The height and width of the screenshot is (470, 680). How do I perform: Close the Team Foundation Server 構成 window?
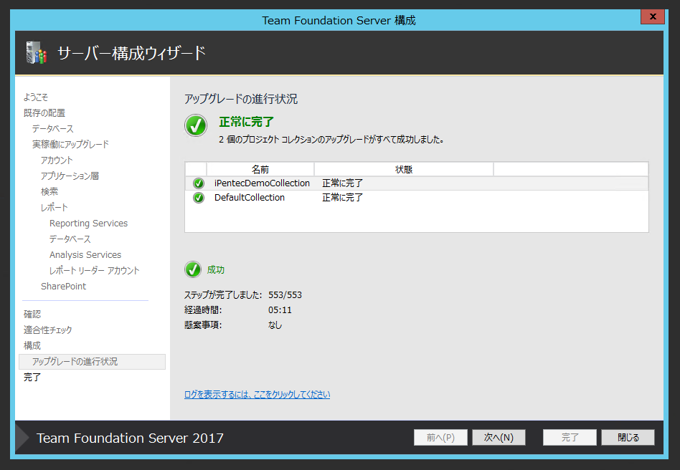[653, 16]
